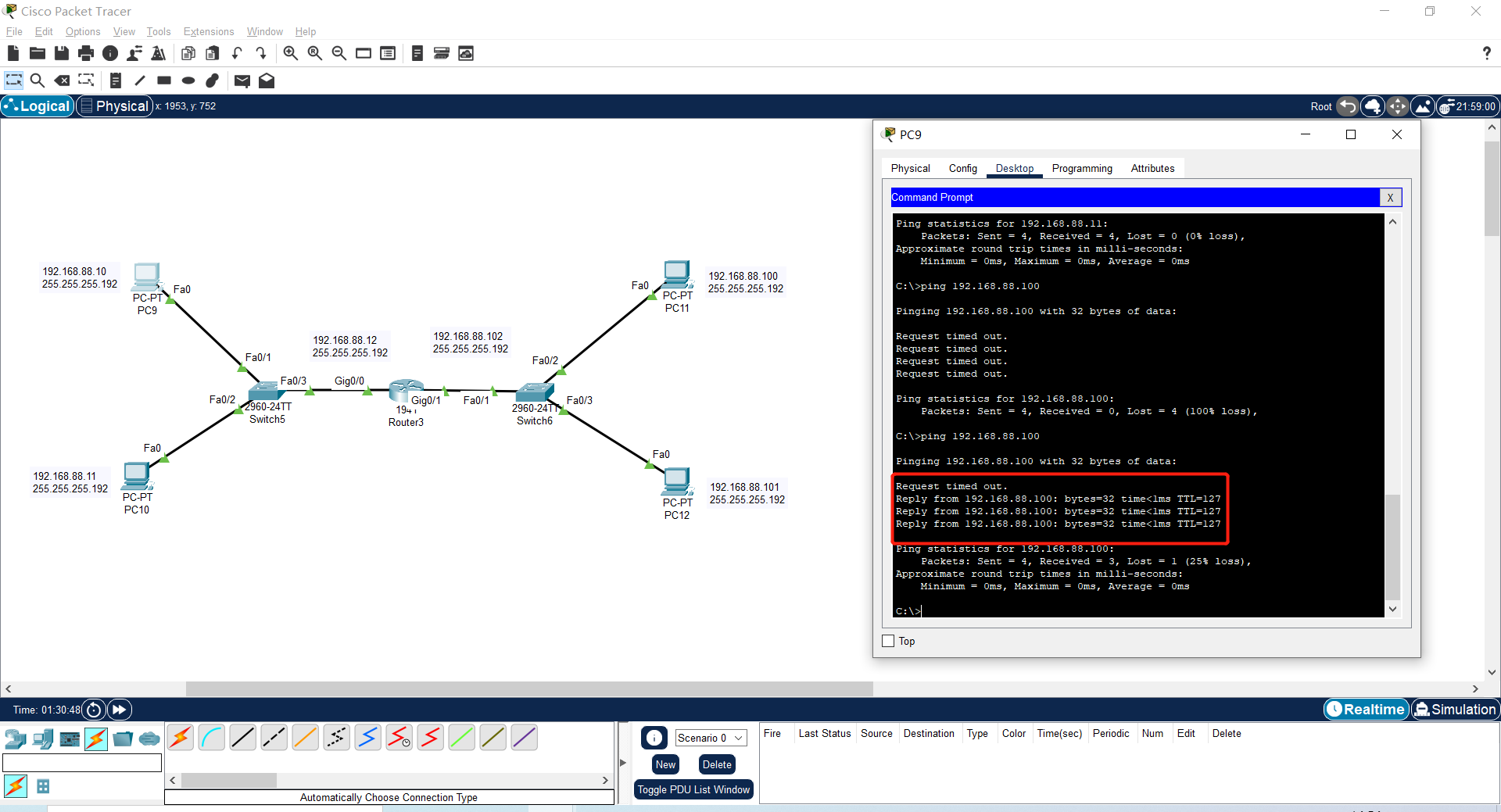Choose the Draw Line tool
This screenshot has height=812, width=1501.
(x=139, y=80)
